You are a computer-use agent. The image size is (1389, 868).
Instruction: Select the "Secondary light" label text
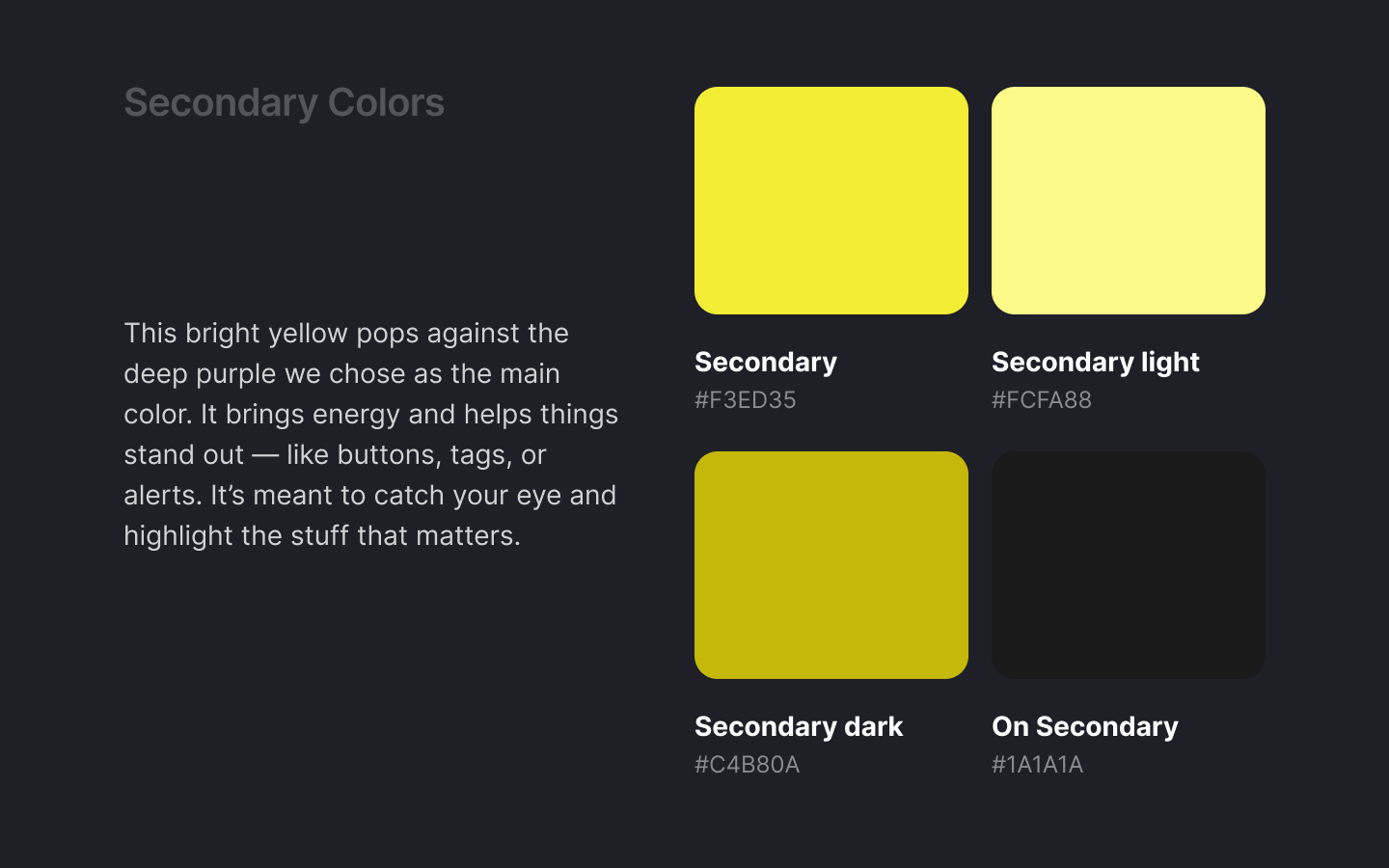click(1095, 362)
